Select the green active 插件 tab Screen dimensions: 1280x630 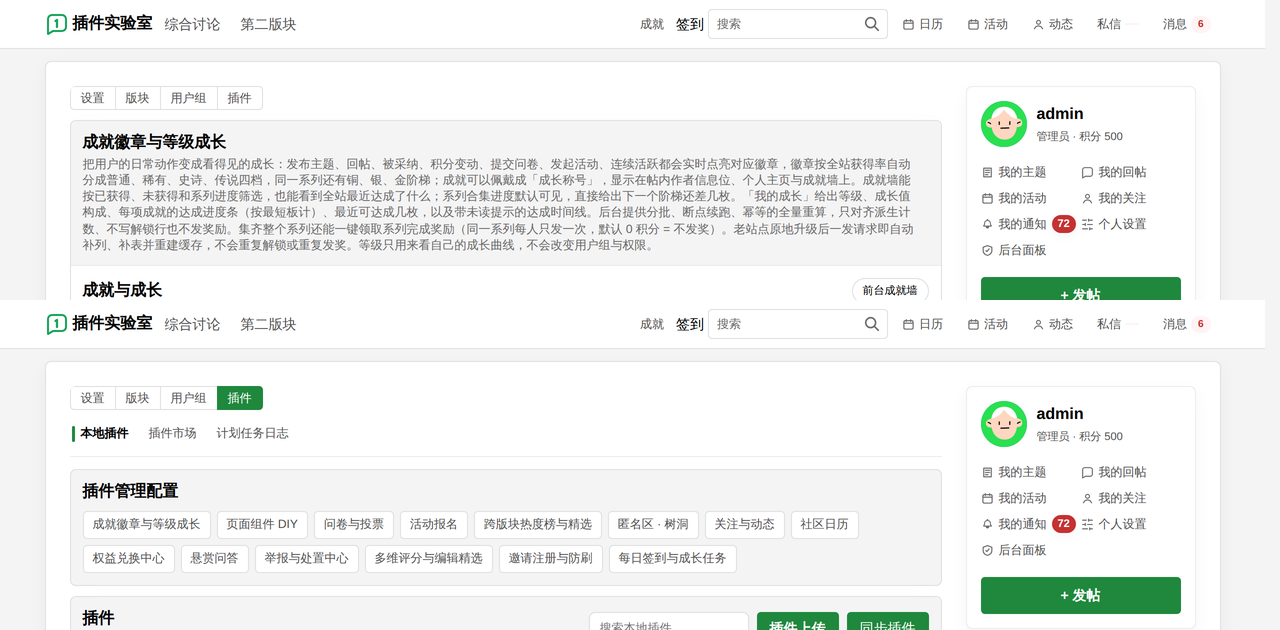click(240, 398)
